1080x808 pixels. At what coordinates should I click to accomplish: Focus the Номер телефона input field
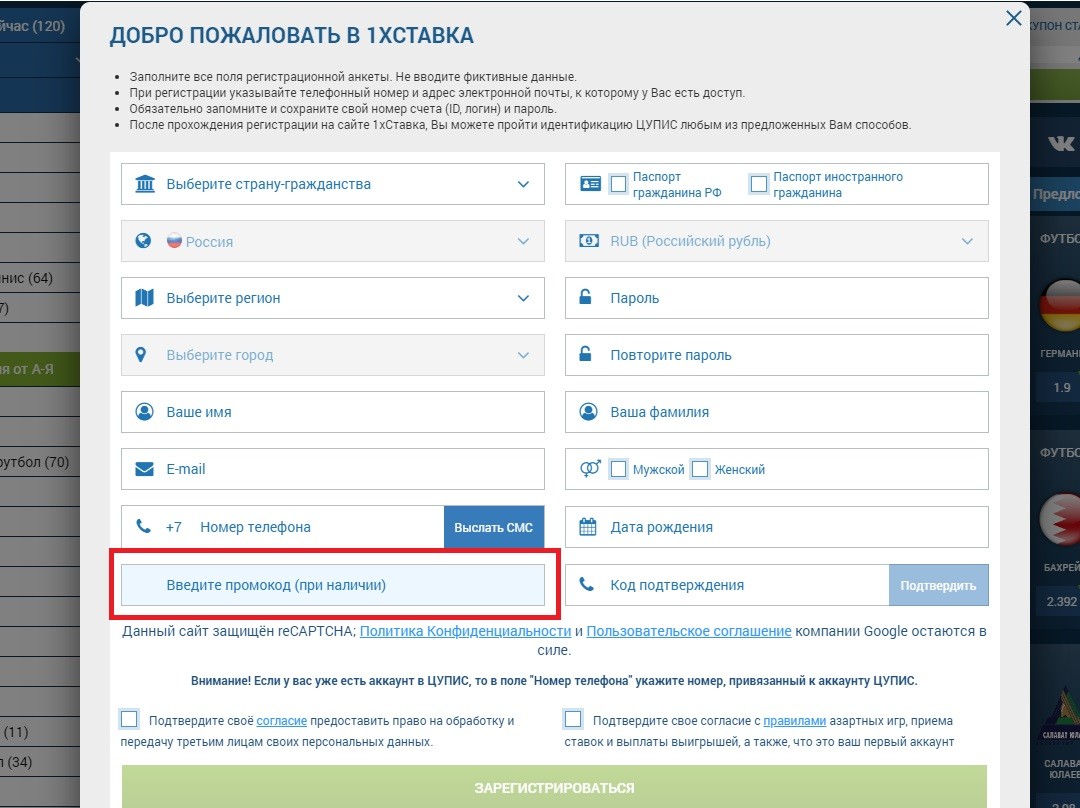[283, 527]
